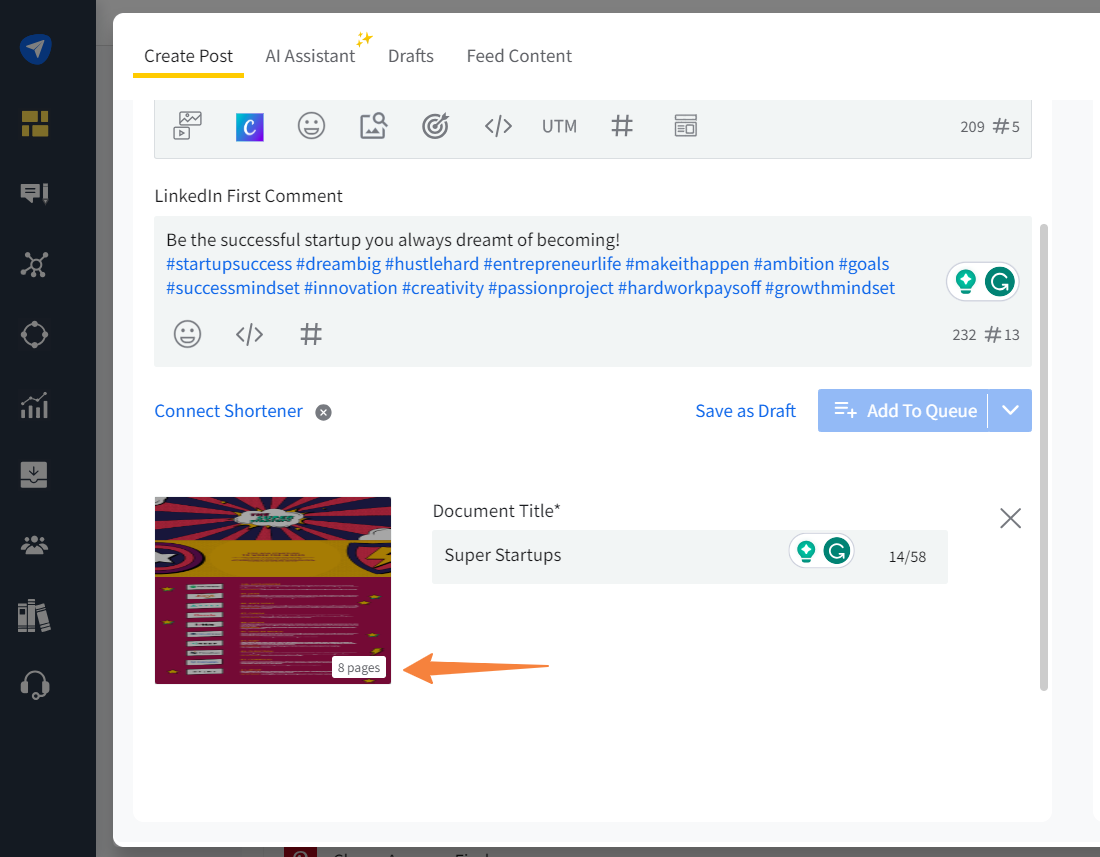This screenshot has height=857, width=1100.
Task: Click the Save as Draft link
Action: (745, 411)
